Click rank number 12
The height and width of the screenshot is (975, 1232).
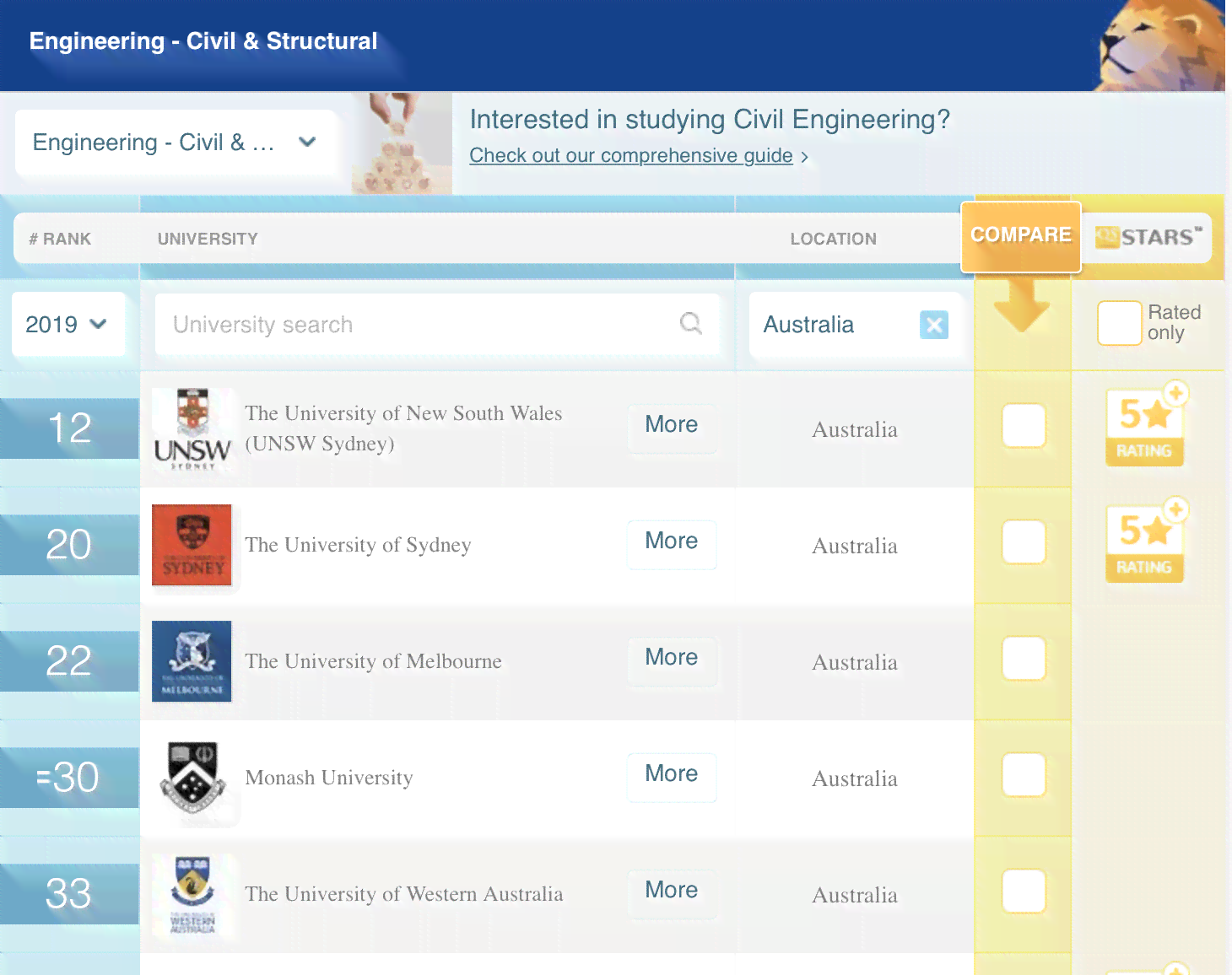coord(69,428)
